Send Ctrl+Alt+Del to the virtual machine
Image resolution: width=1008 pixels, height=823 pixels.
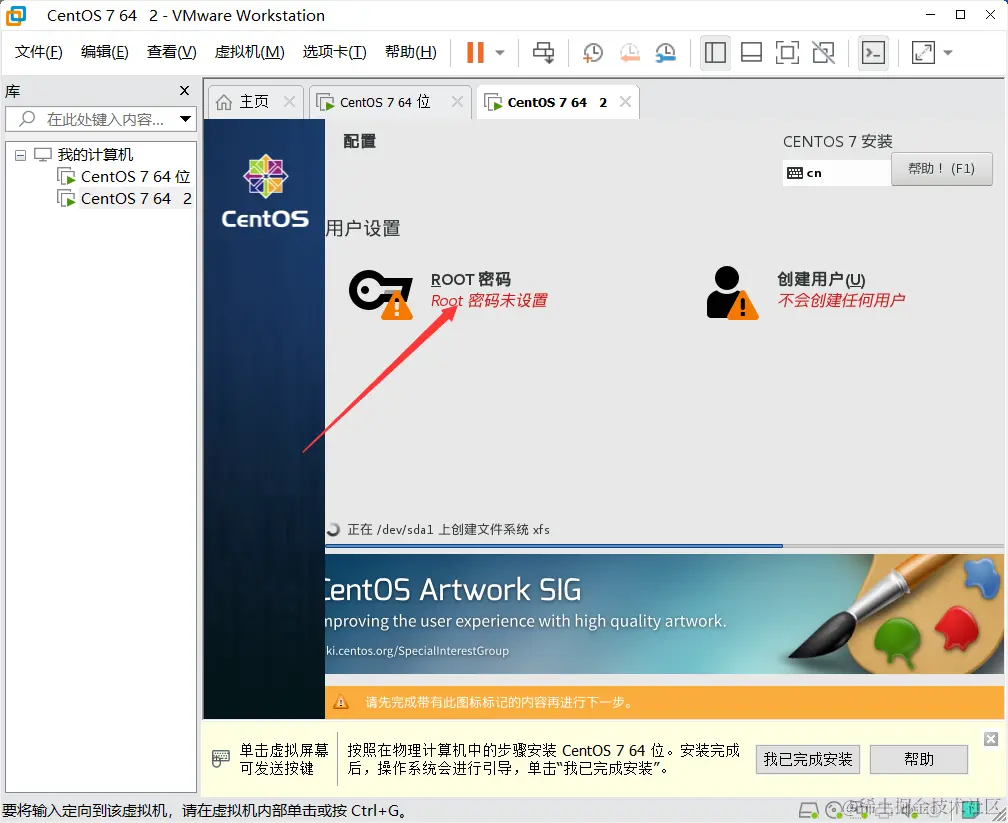(x=543, y=52)
